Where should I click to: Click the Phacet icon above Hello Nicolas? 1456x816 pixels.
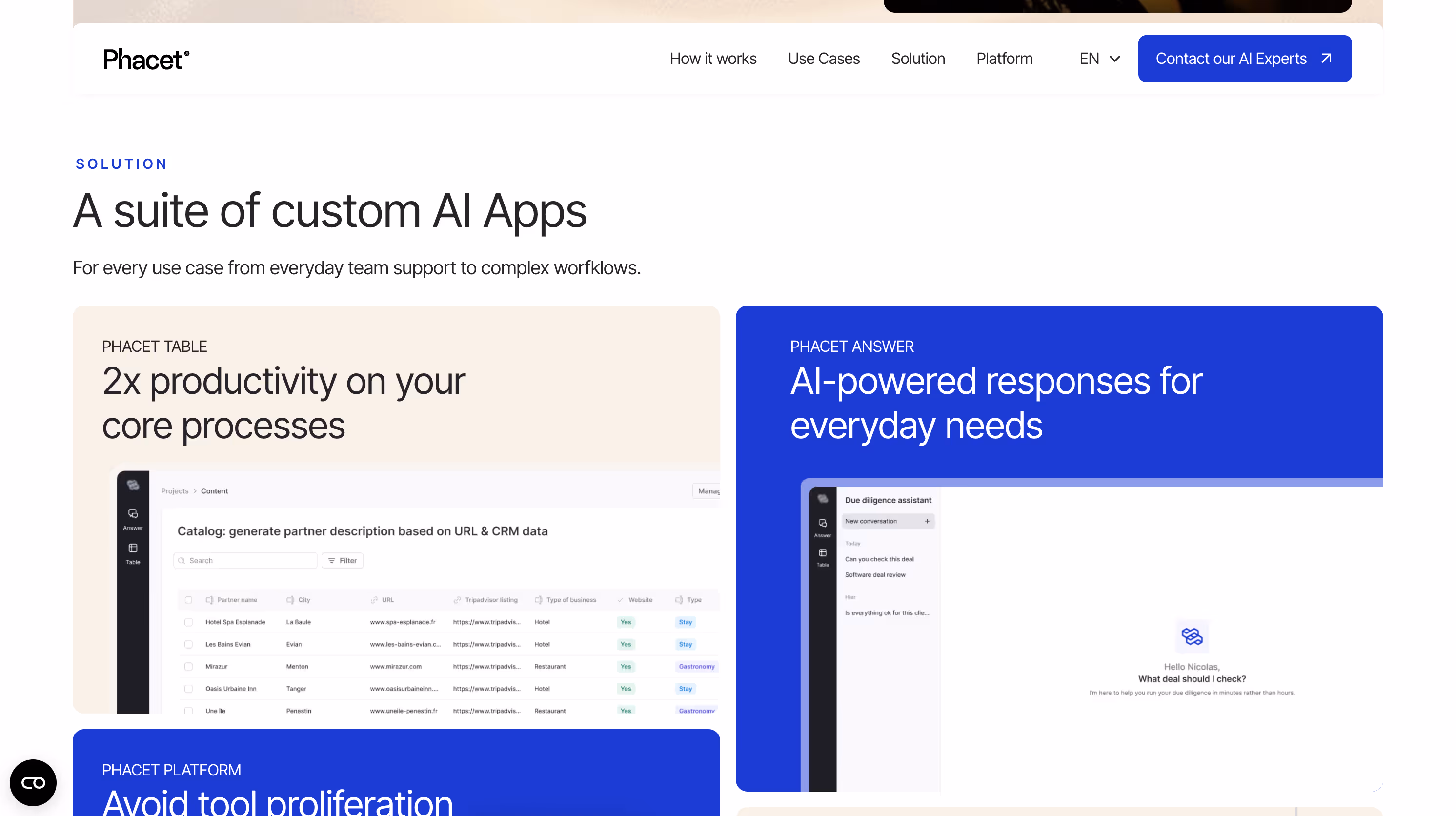[1192, 636]
